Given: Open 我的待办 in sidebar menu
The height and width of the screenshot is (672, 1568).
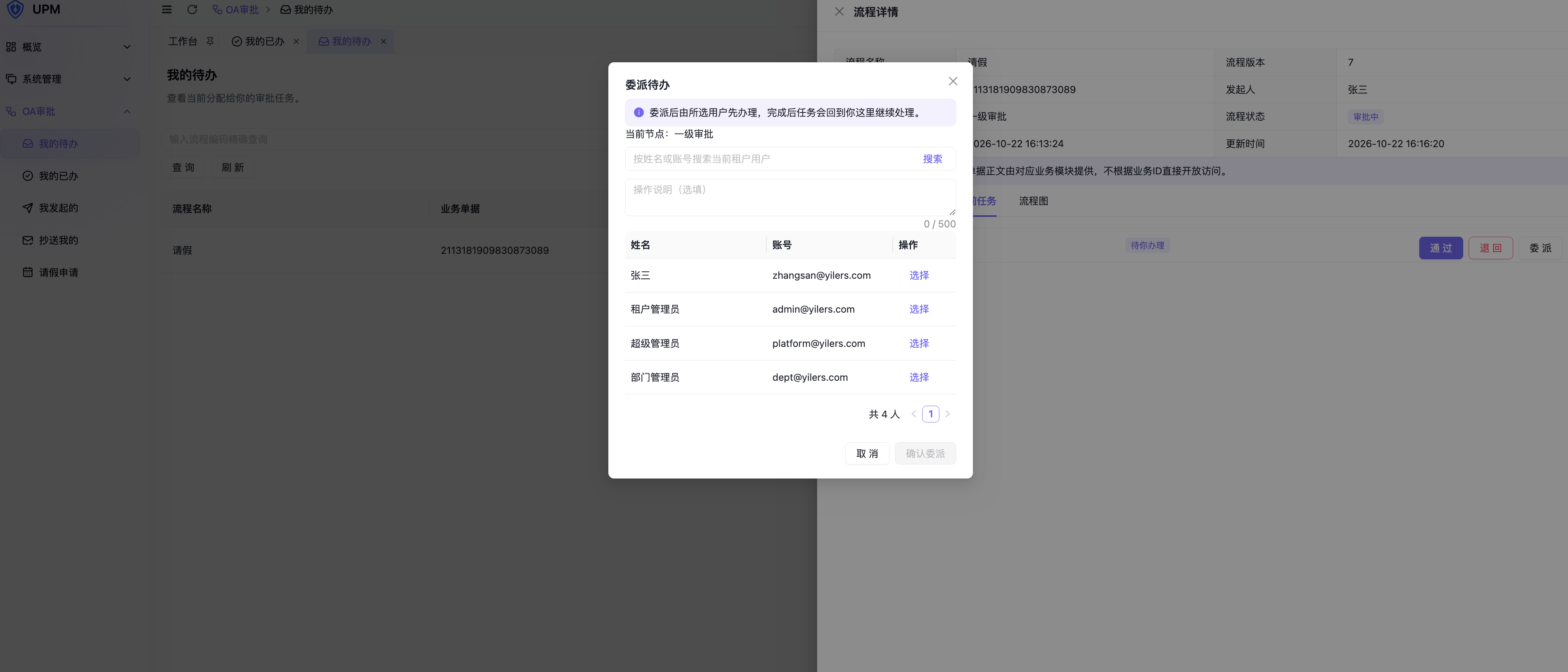Looking at the screenshot, I should tap(70, 144).
